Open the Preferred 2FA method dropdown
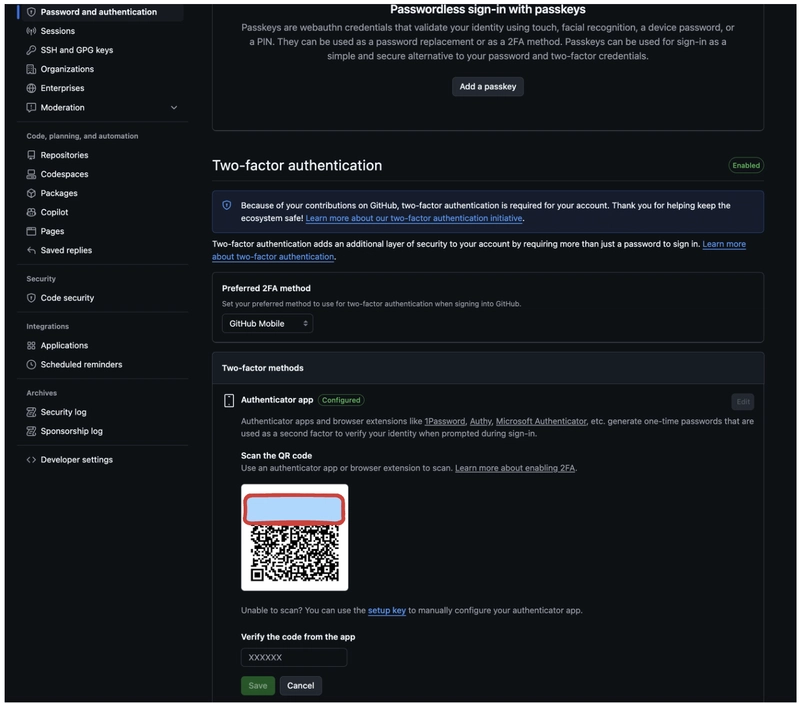Image resolution: width=800 pixels, height=703 pixels. 267,323
